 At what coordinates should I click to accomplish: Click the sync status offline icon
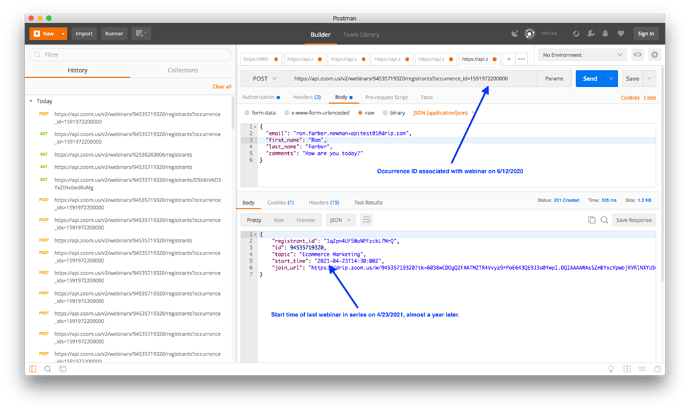[530, 33]
